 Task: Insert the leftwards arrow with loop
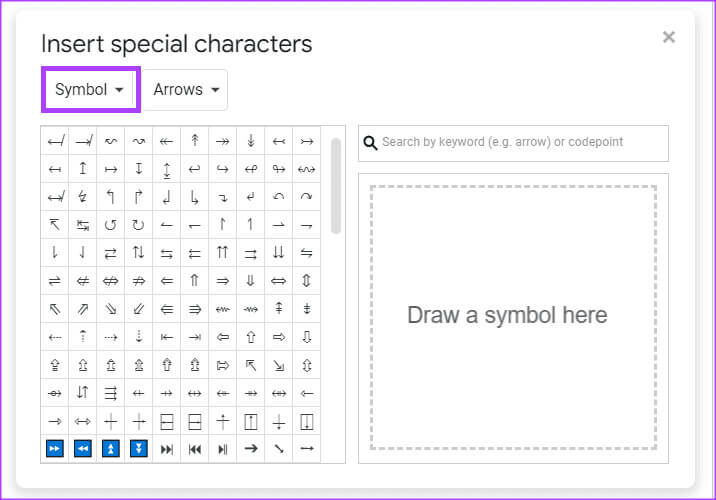tap(251, 169)
